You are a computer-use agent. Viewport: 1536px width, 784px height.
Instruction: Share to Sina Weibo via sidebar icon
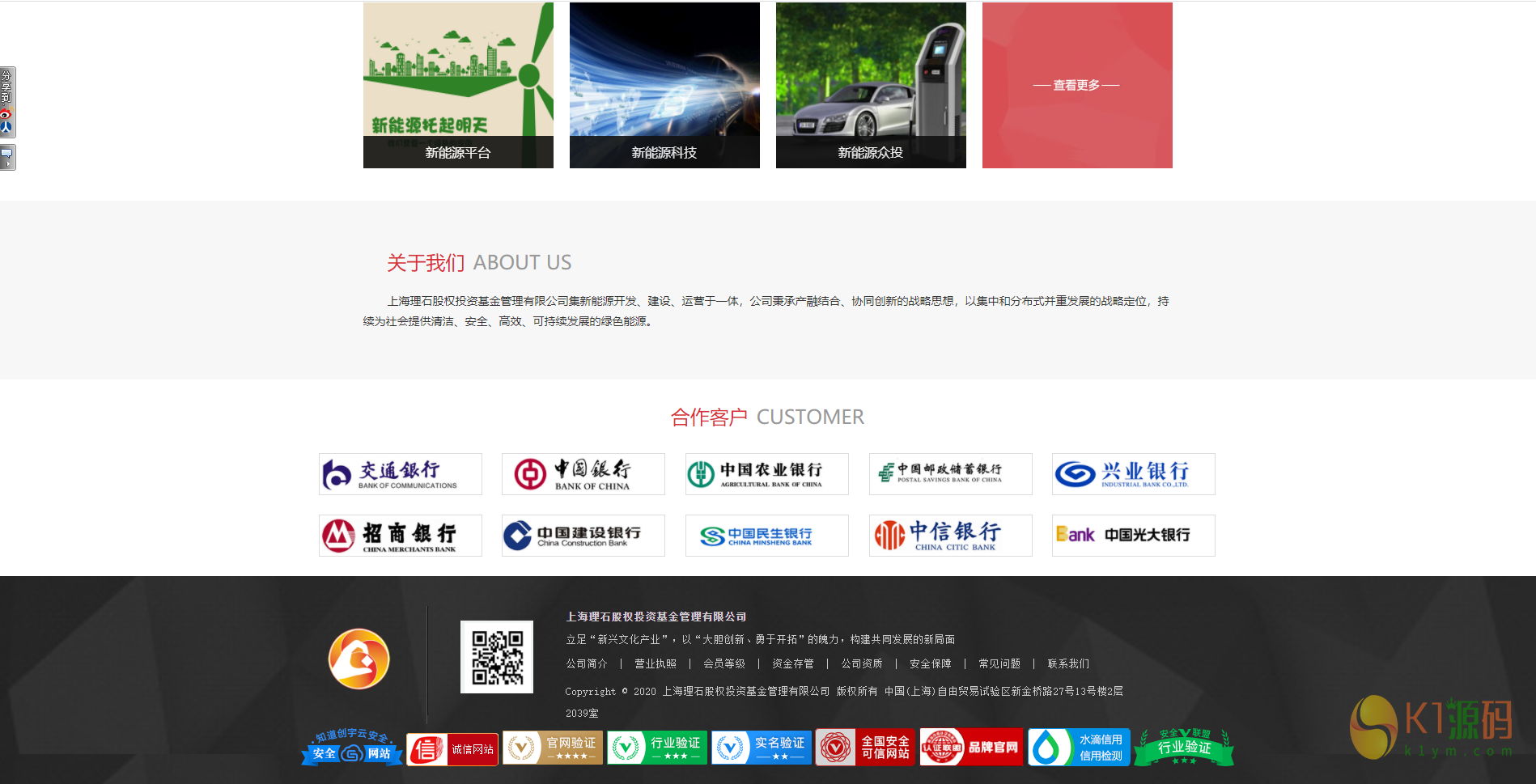(x=6, y=114)
